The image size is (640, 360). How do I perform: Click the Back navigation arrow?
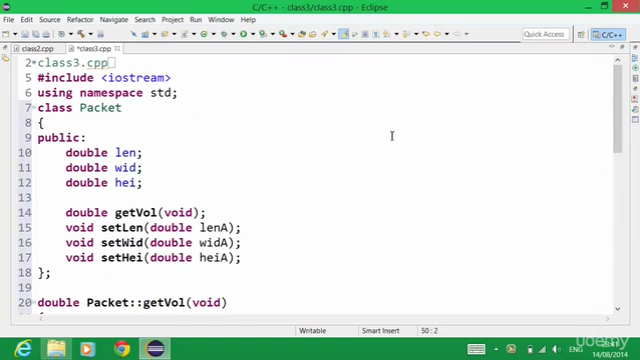pyautogui.click(x=437, y=34)
